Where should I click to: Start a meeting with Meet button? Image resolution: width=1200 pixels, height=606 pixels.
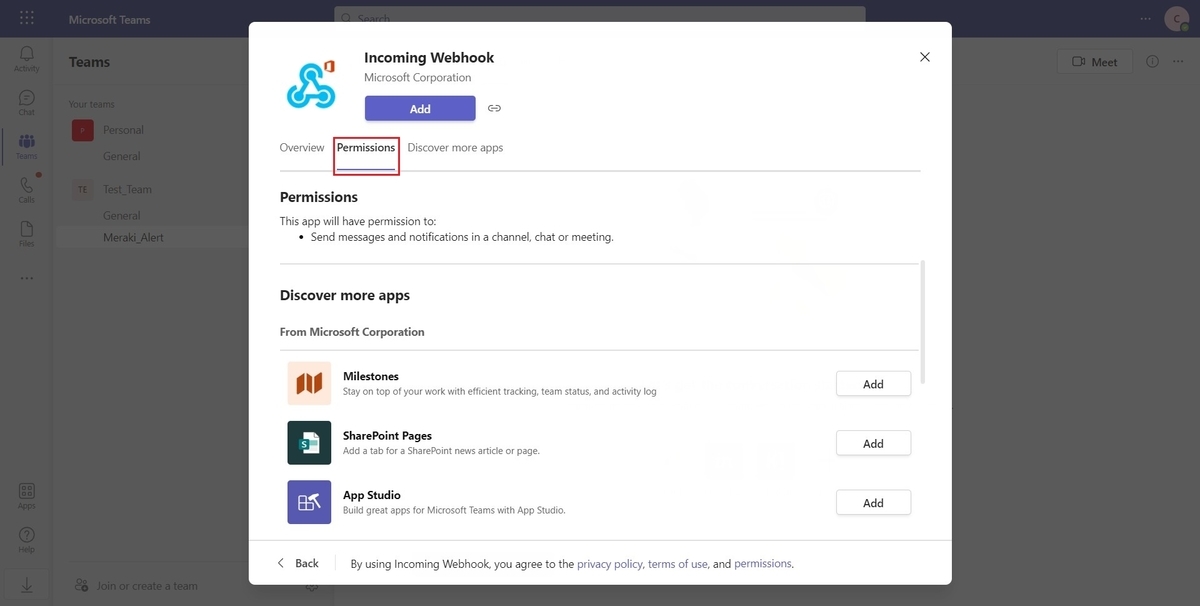click(1095, 62)
